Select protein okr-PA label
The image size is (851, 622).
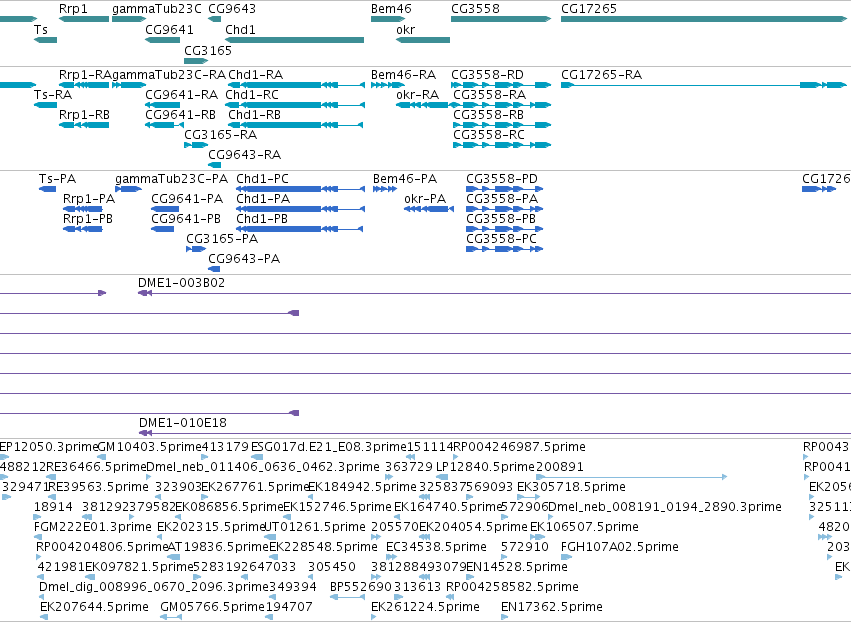pyautogui.click(x=425, y=199)
